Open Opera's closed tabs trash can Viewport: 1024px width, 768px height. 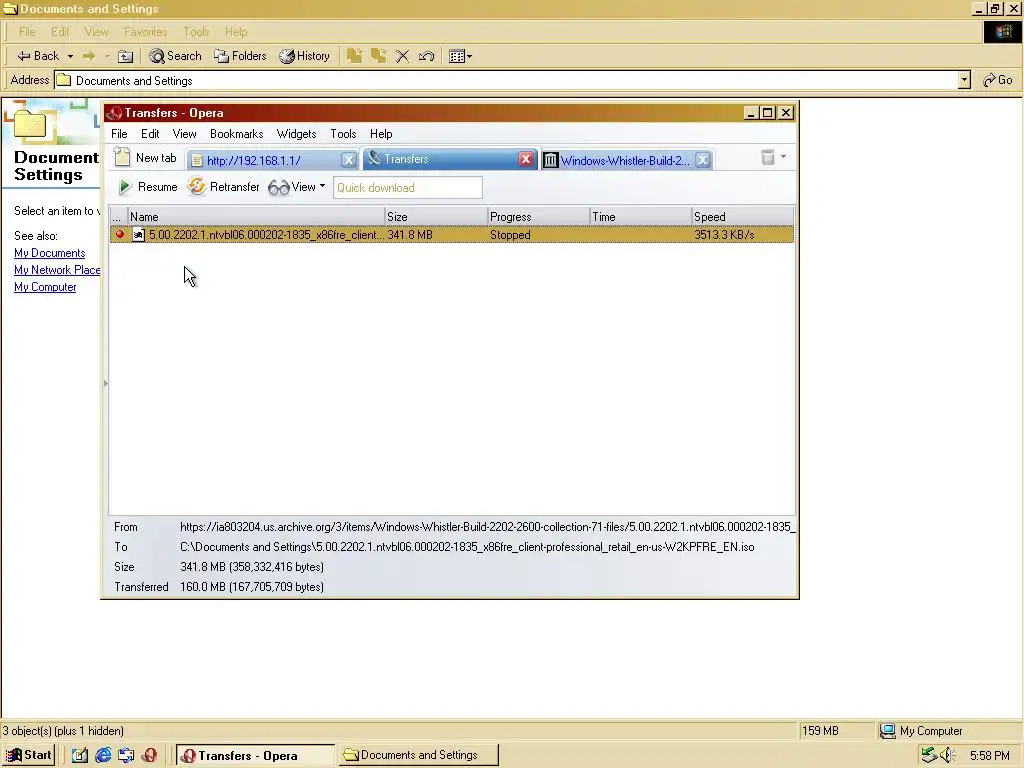[768, 157]
